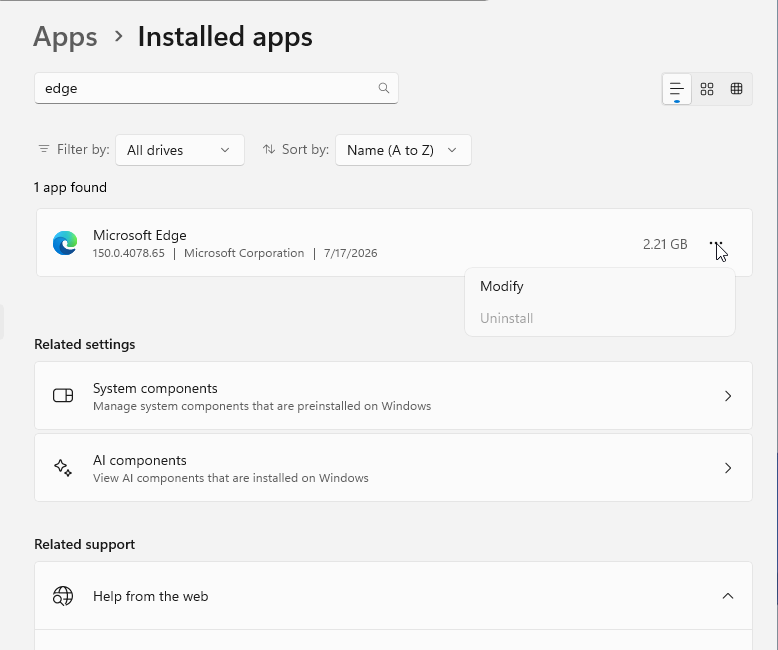Click the Related settings heading
Image resolution: width=778 pixels, height=650 pixels.
tap(84, 344)
